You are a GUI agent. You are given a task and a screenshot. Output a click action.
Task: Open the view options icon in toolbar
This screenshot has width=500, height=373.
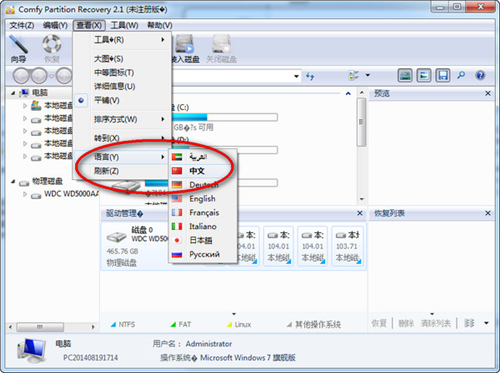354,75
